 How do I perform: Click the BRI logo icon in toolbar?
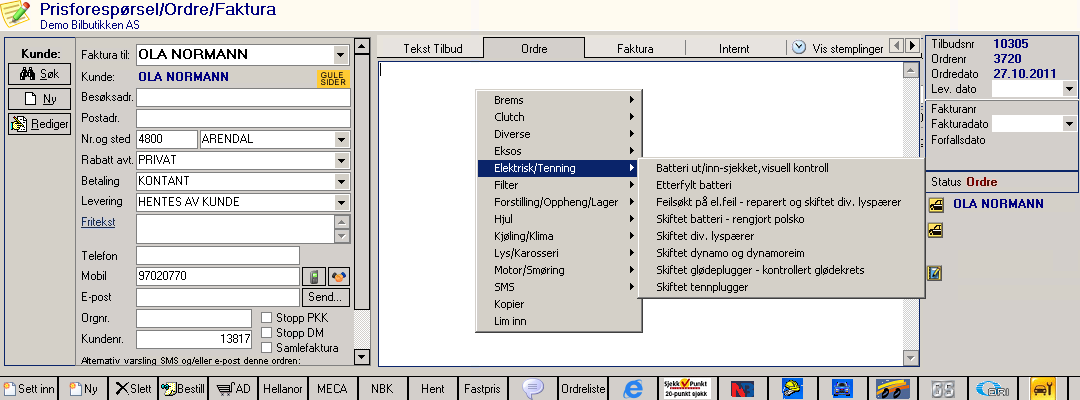pyautogui.click(x=995, y=389)
